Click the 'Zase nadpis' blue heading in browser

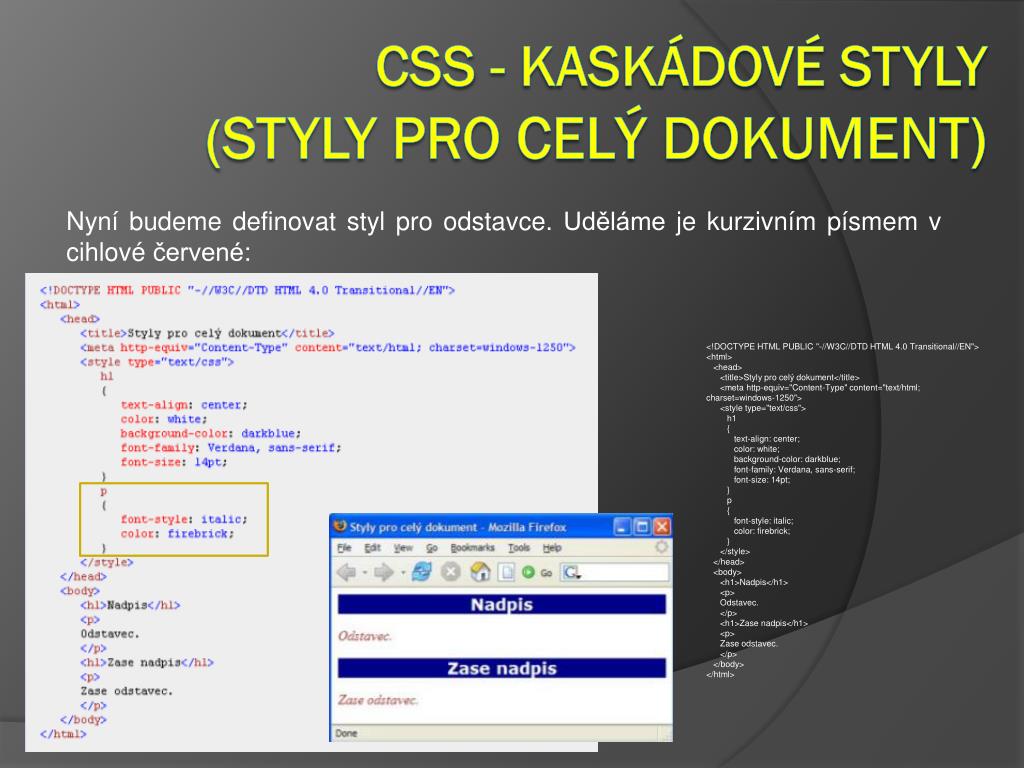(502, 668)
